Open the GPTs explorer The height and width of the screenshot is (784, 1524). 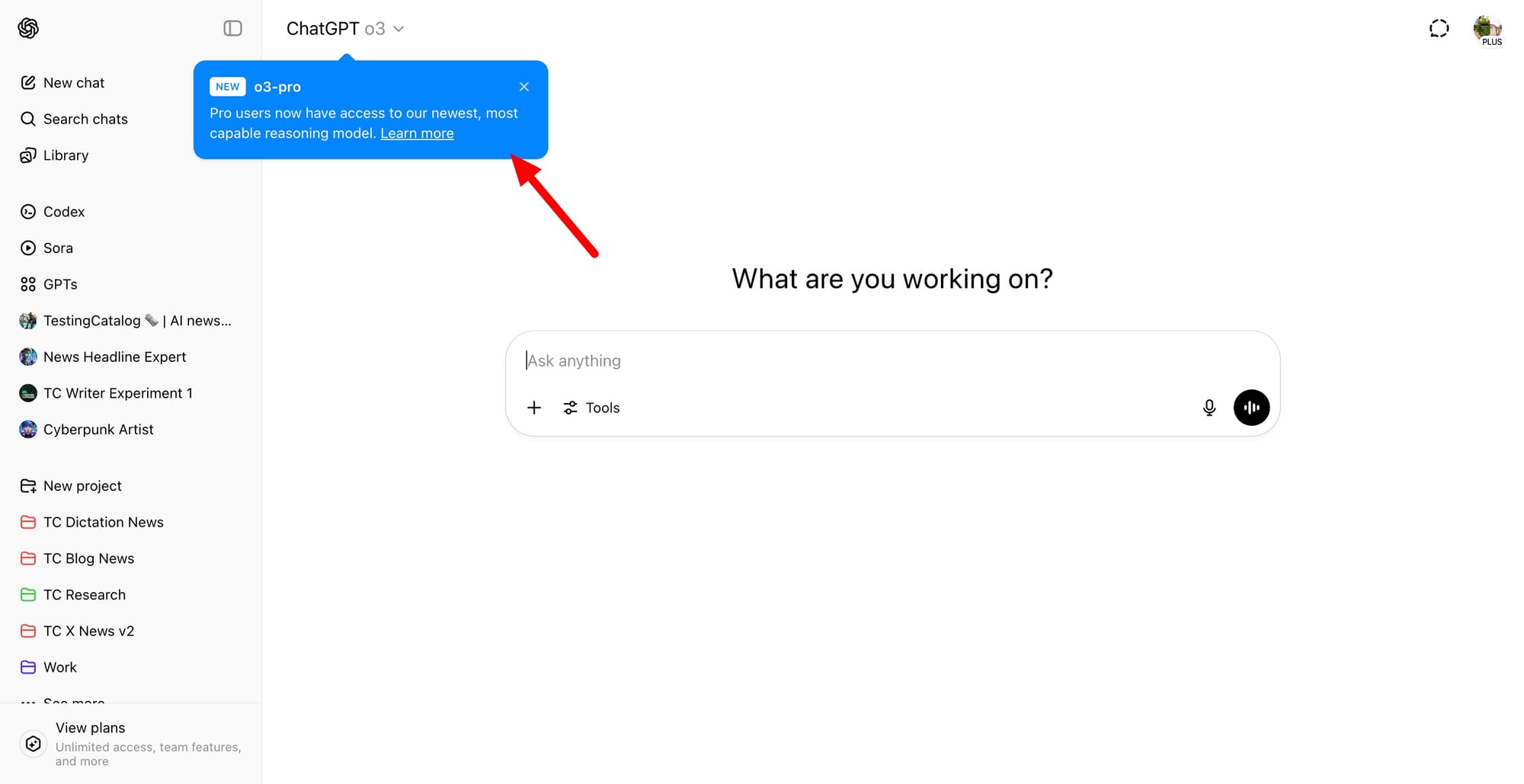131,284
